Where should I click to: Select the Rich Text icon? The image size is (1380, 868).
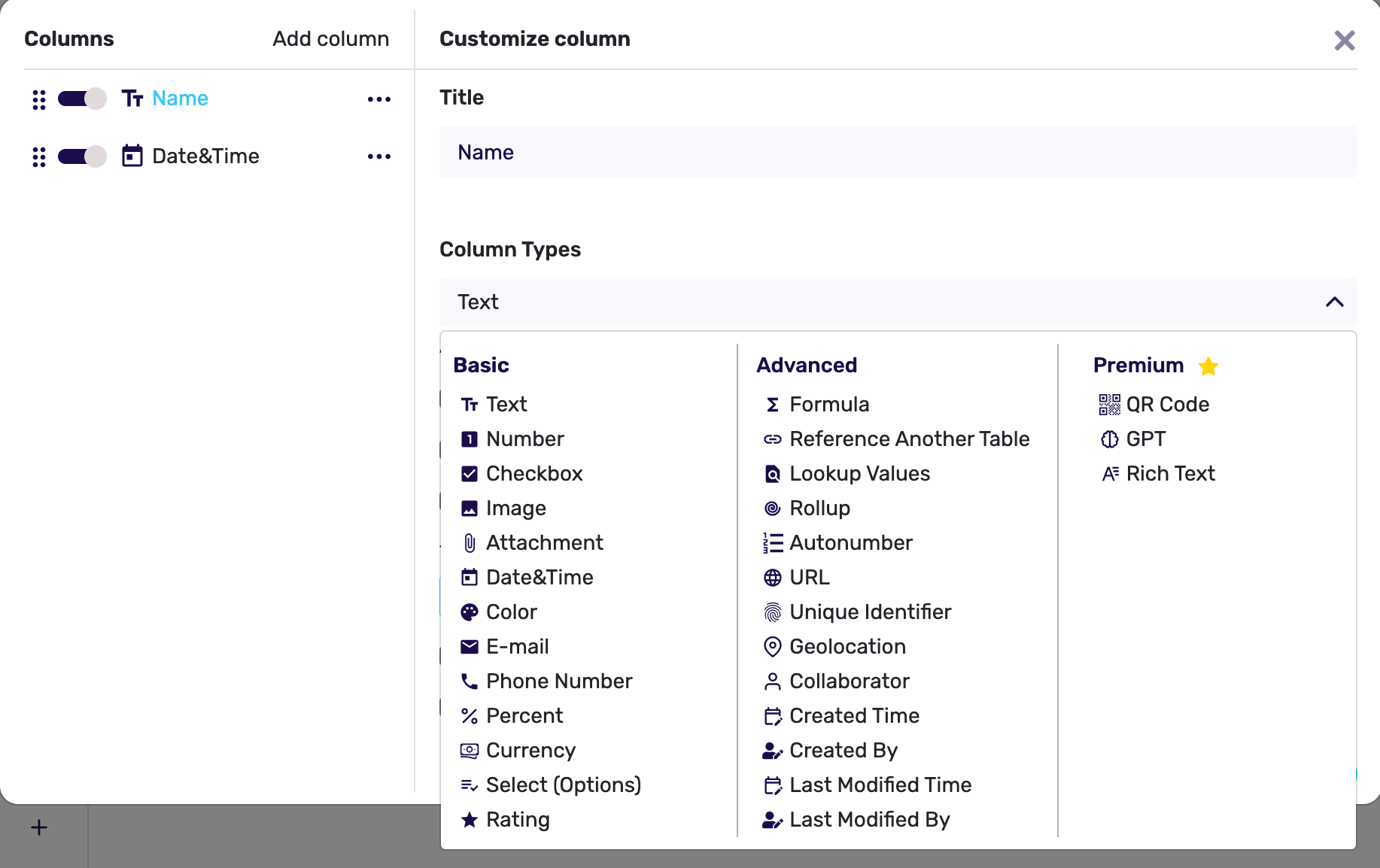click(x=1109, y=474)
